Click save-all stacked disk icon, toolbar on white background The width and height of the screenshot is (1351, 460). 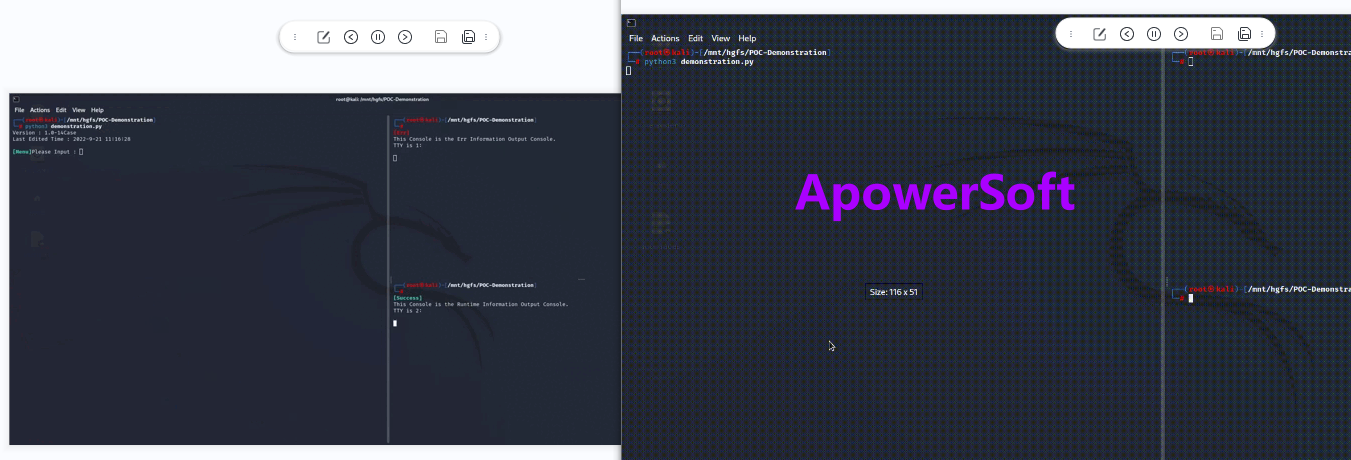tap(468, 37)
